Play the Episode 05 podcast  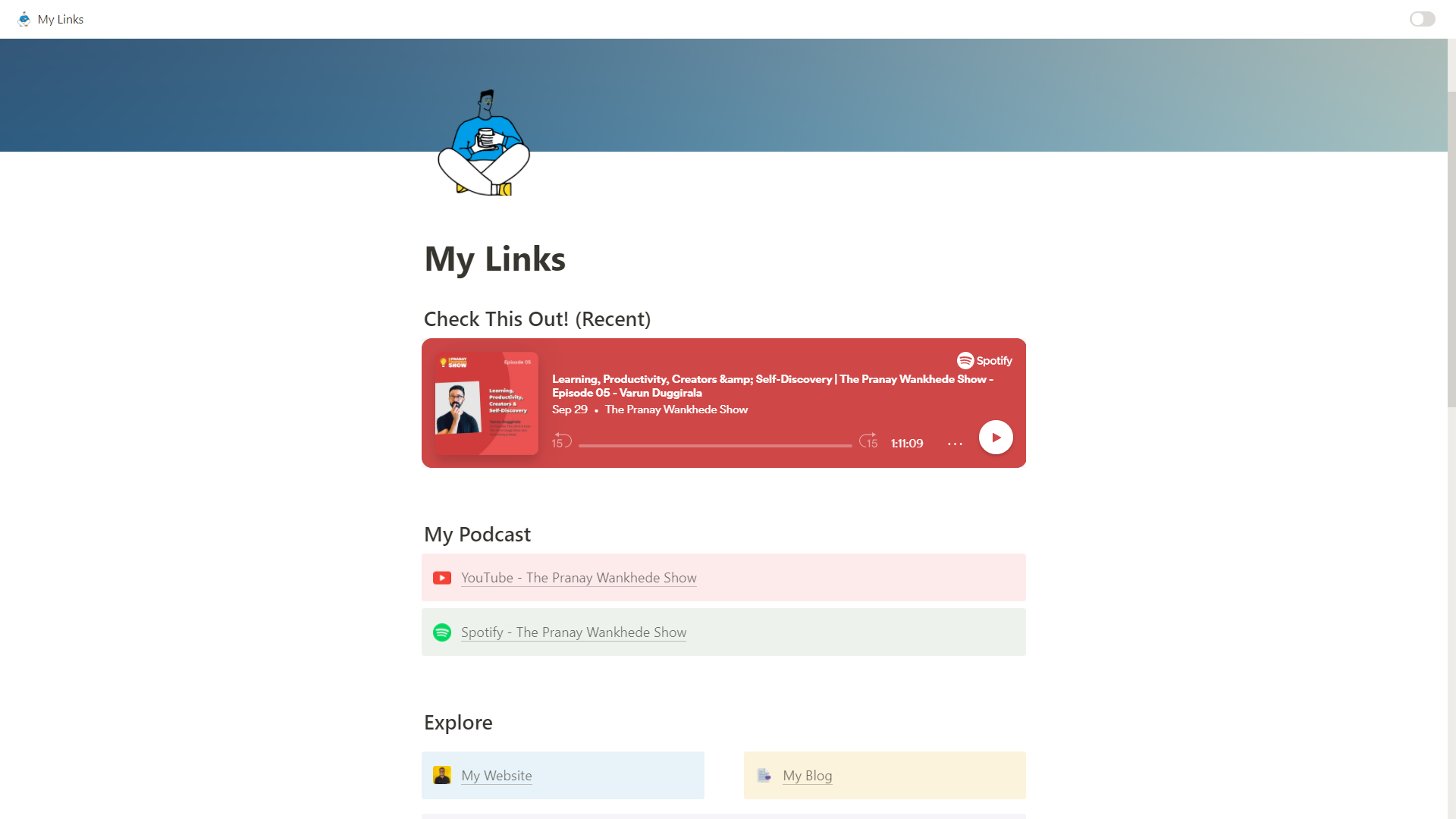click(x=995, y=437)
